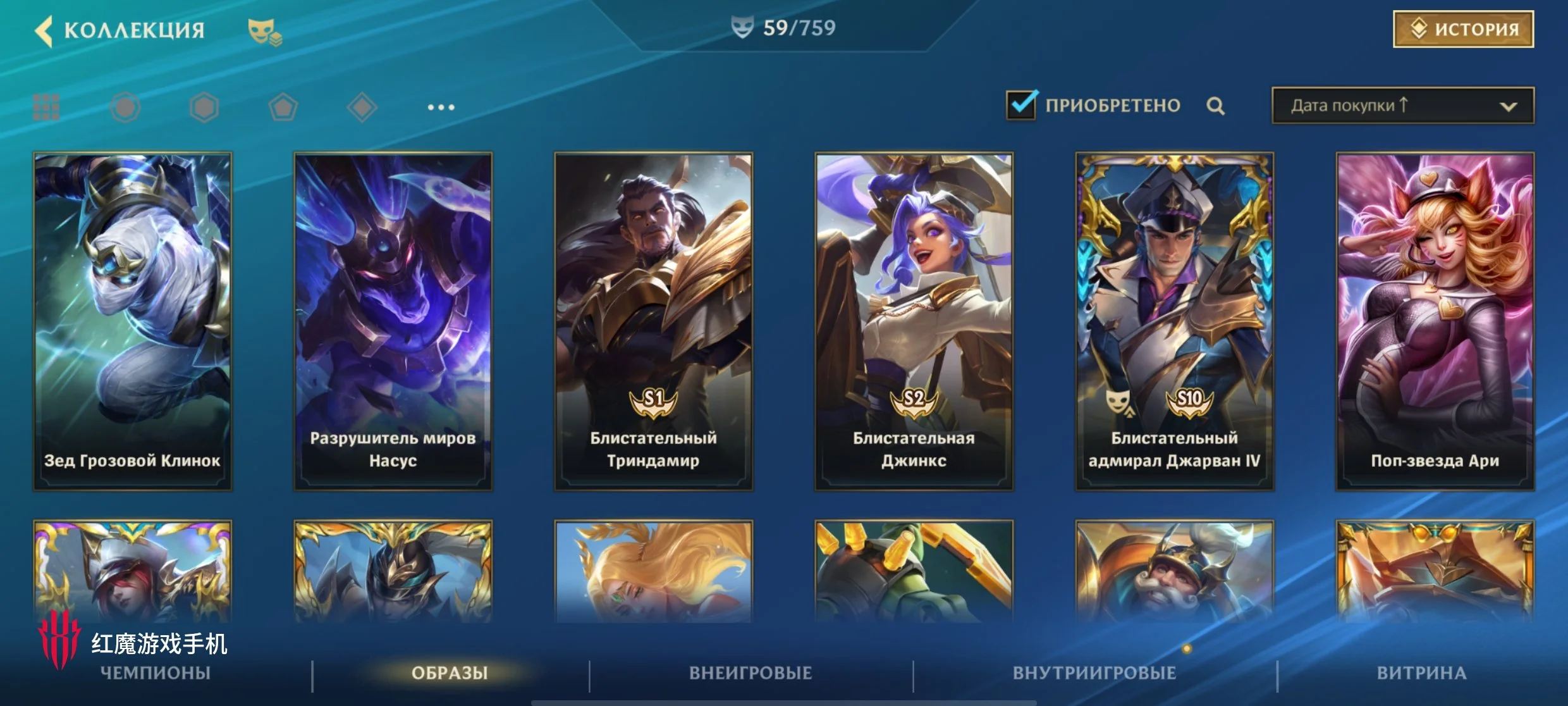Image resolution: width=1568 pixels, height=706 pixels.
Task: Open the Блистательная Джинкс skin card
Action: pos(914,321)
